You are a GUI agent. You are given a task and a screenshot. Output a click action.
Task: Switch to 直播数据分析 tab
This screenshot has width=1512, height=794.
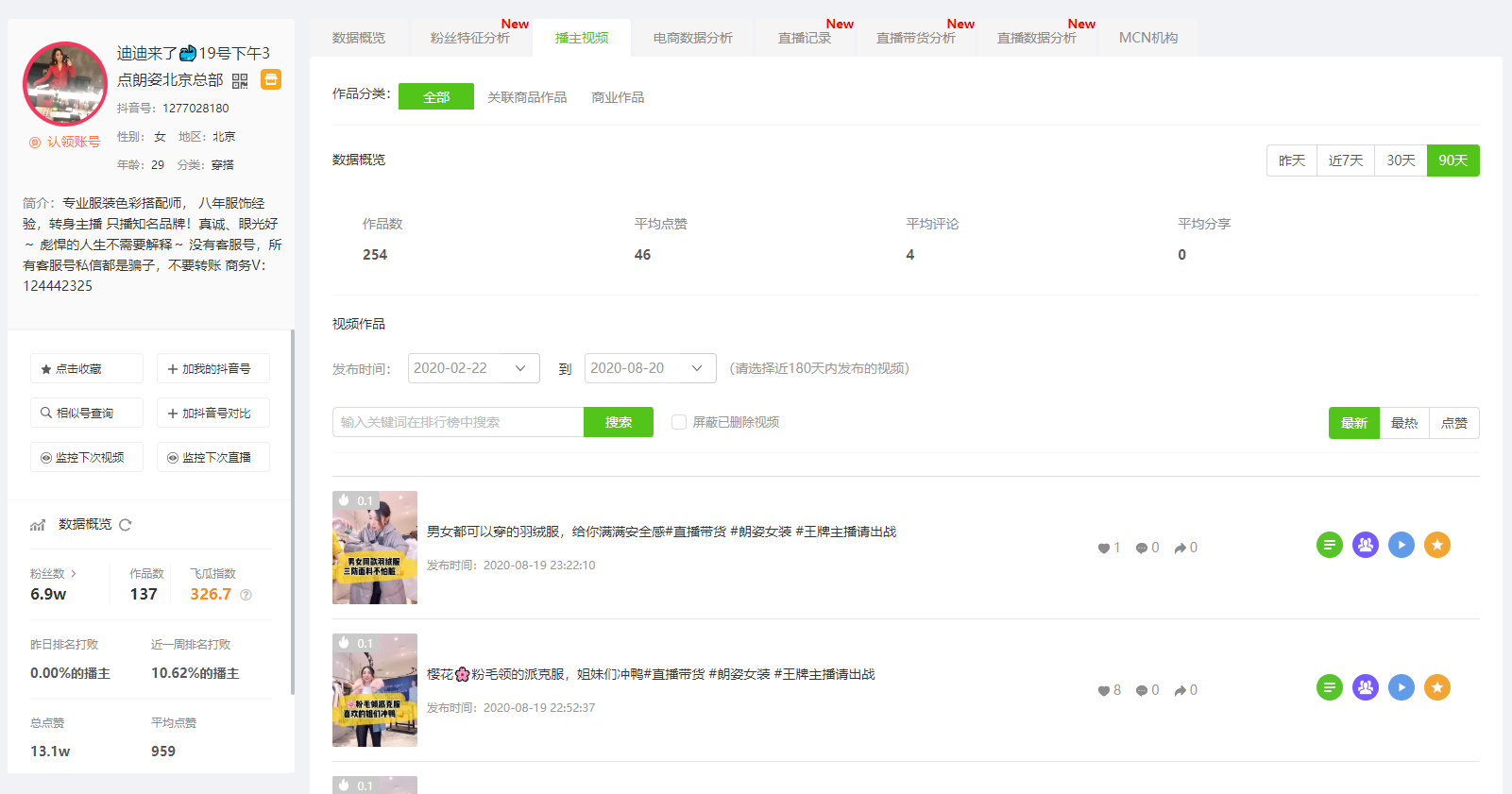(1037, 38)
